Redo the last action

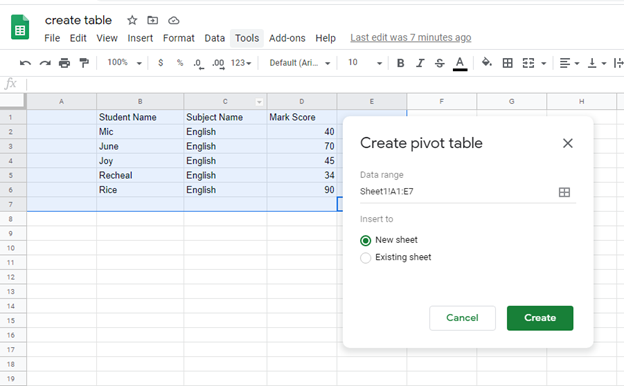coord(45,63)
